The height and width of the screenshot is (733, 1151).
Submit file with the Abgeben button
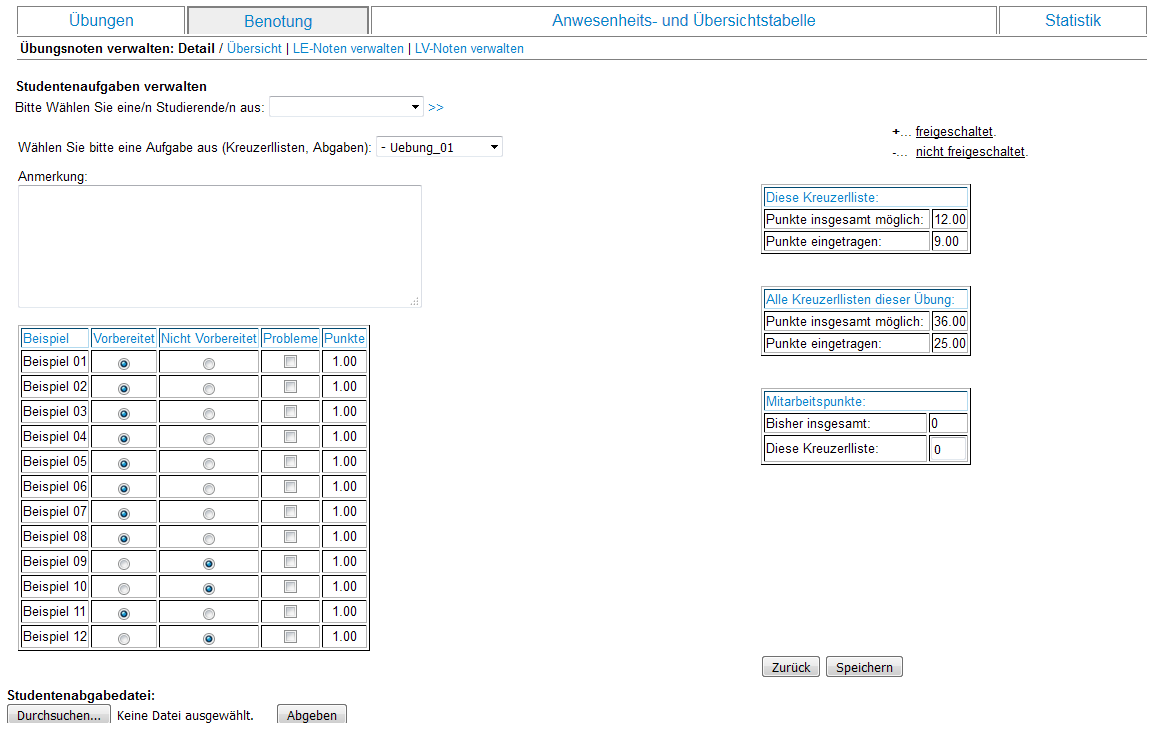point(312,715)
